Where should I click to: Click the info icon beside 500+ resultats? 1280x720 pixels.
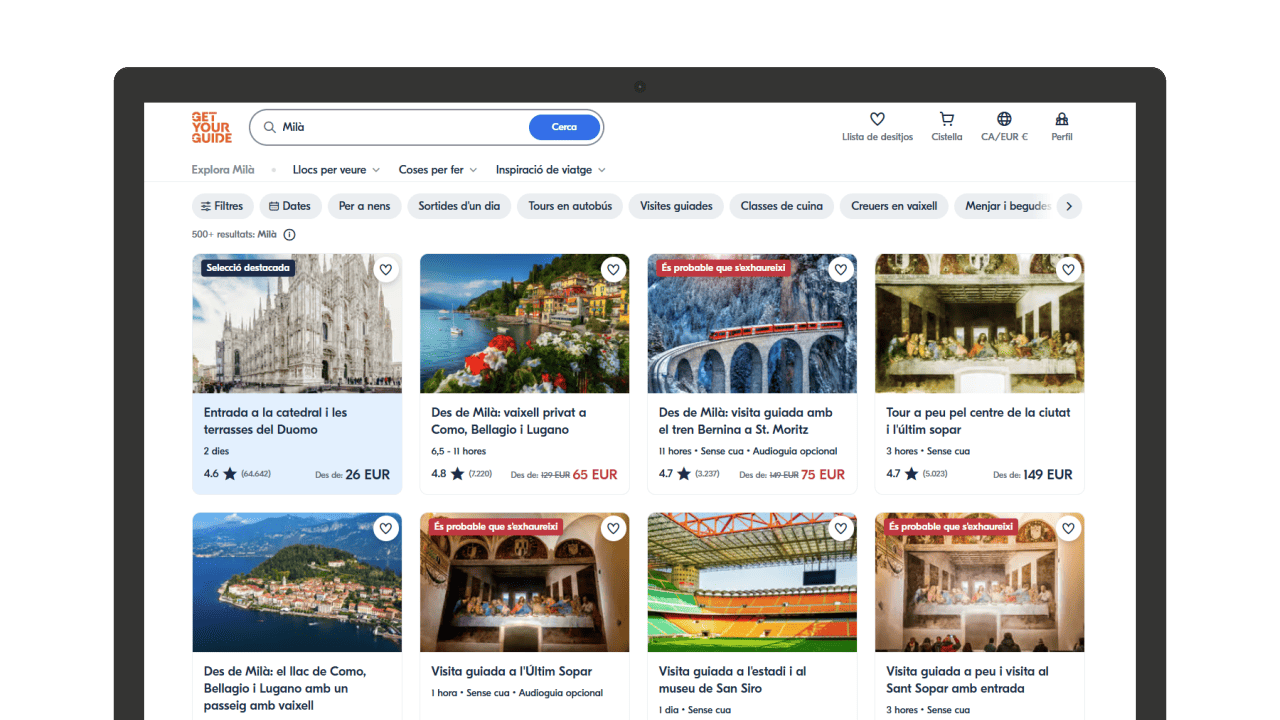[x=289, y=235]
